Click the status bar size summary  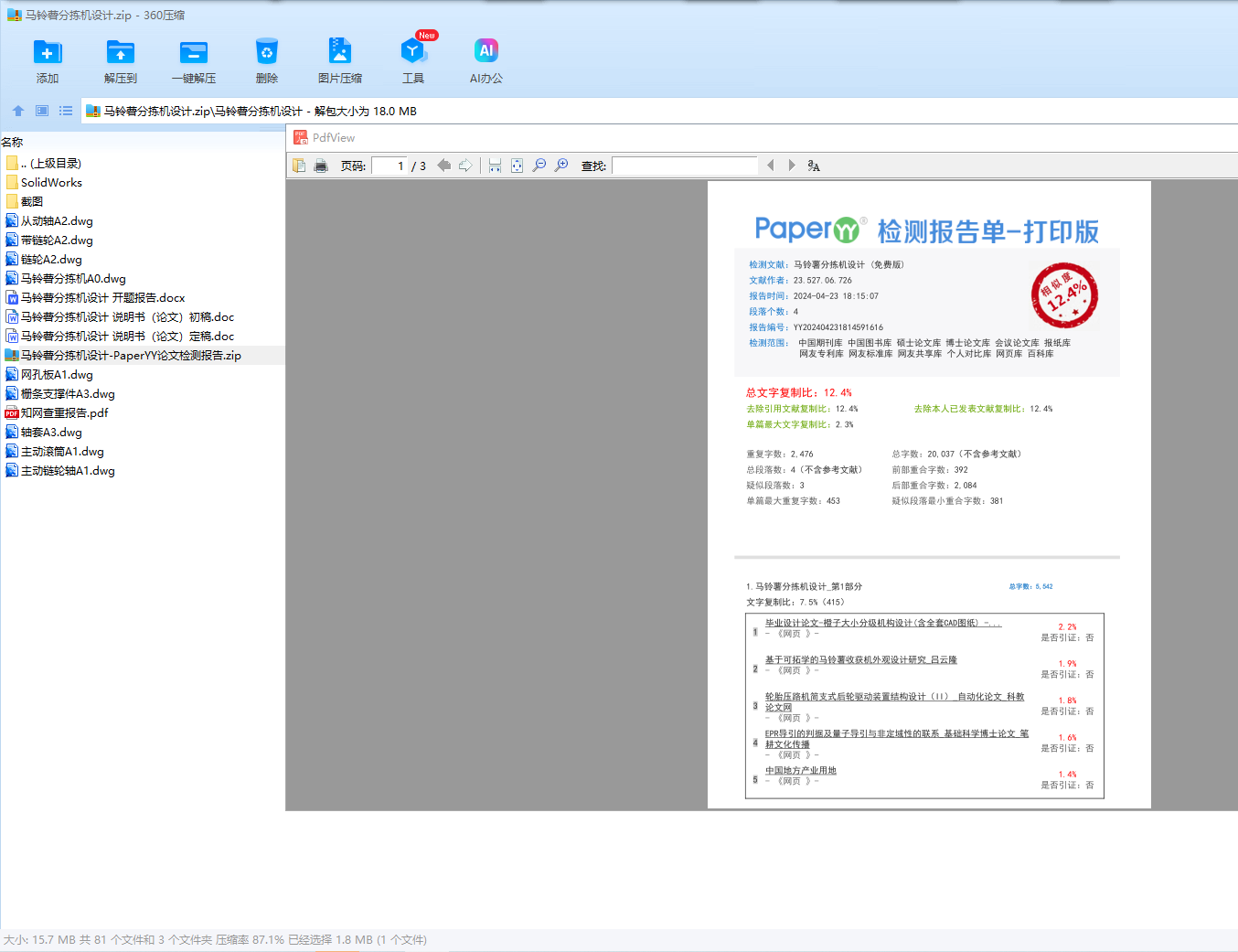point(215,940)
